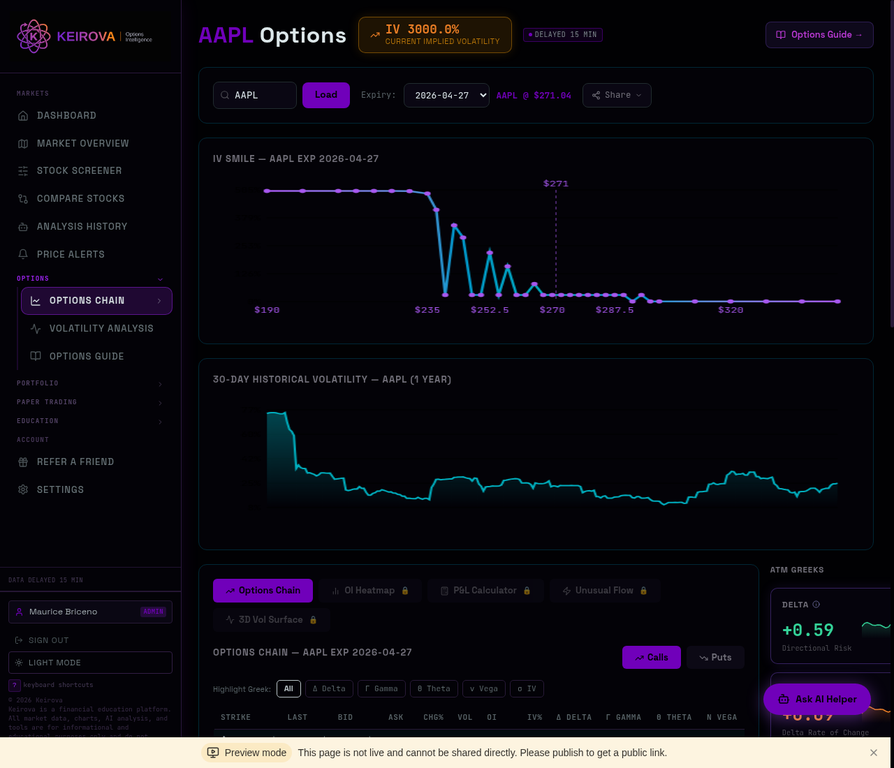Image resolution: width=894 pixels, height=768 pixels.
Task: Click the Keirova logo icon
Action: [x=34, y=36]
